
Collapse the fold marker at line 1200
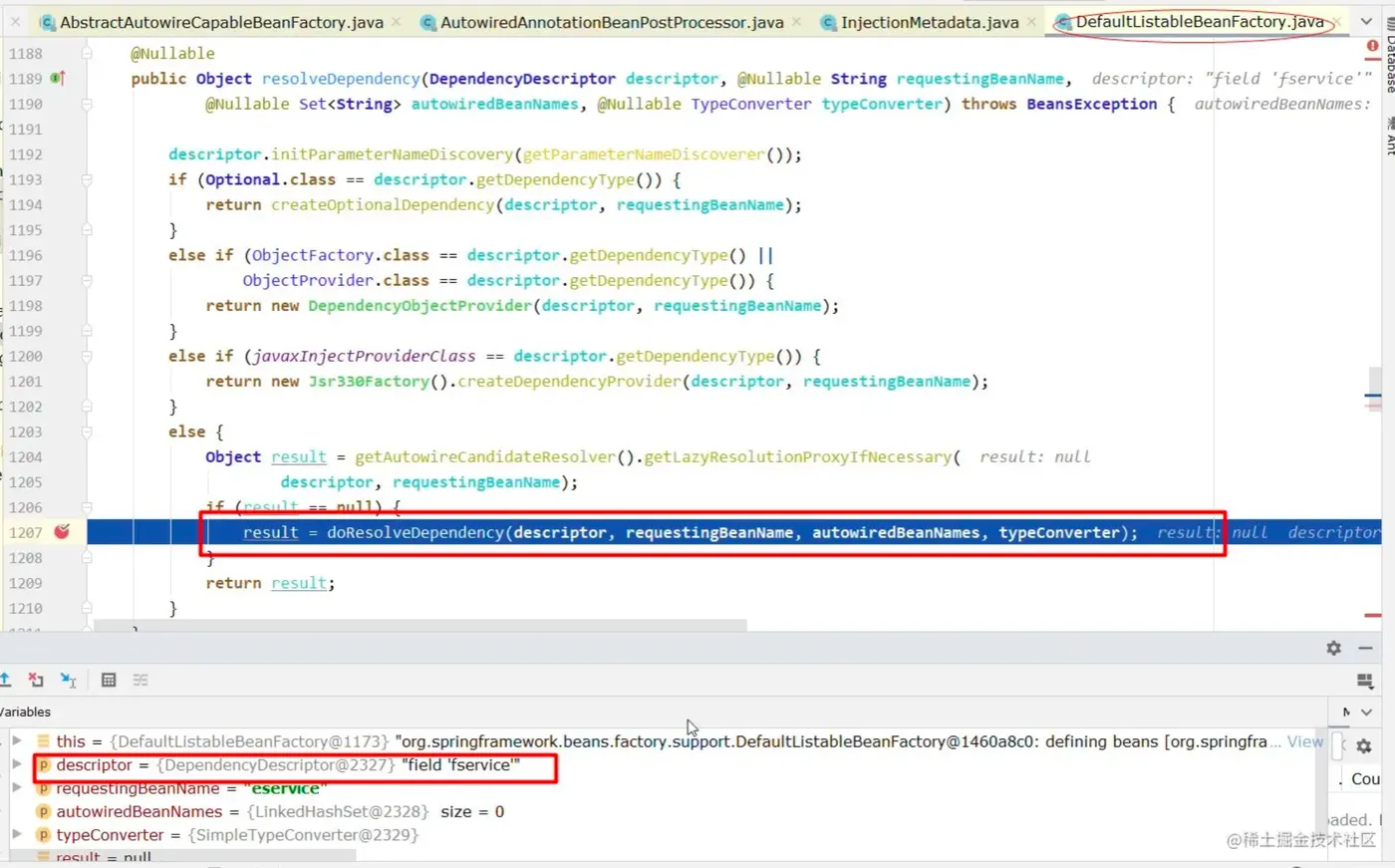(87, 356)
